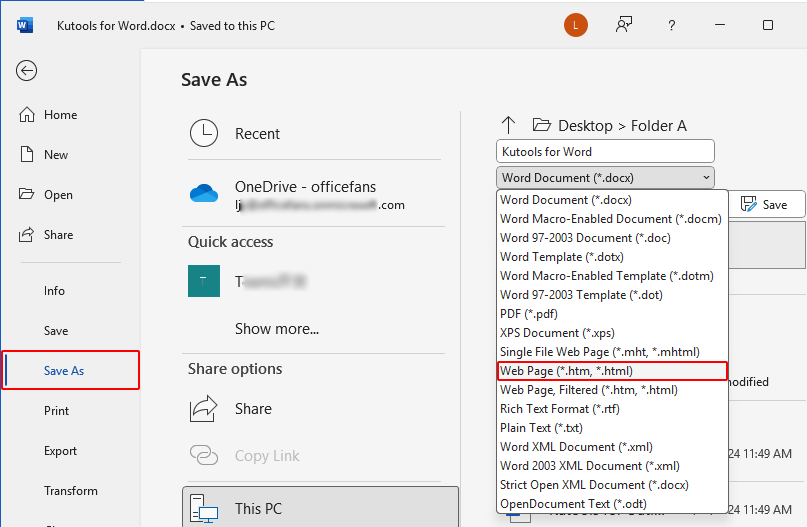Go to the Print tab
The height and width of the screenshot is (527, 807).
point(57,411)
